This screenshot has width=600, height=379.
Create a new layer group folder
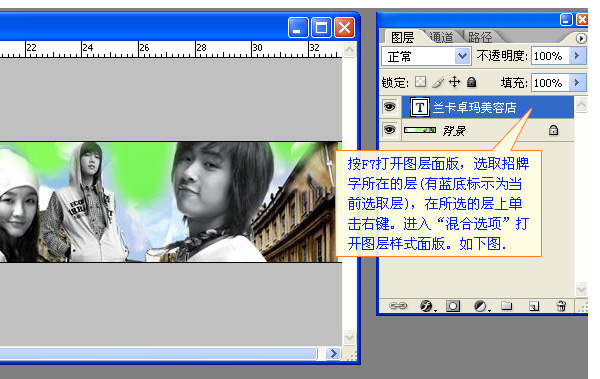tap(507, 305)
